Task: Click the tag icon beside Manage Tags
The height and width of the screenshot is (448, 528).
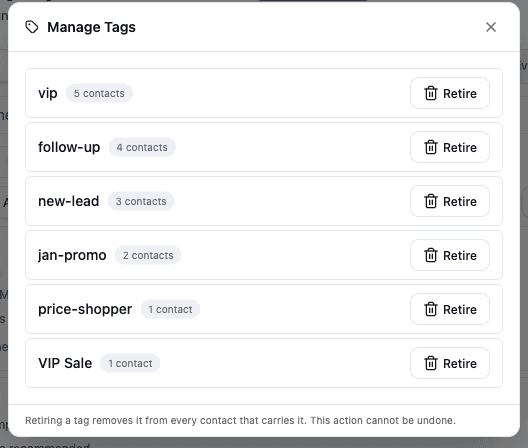Action: [x=32, y=27]
